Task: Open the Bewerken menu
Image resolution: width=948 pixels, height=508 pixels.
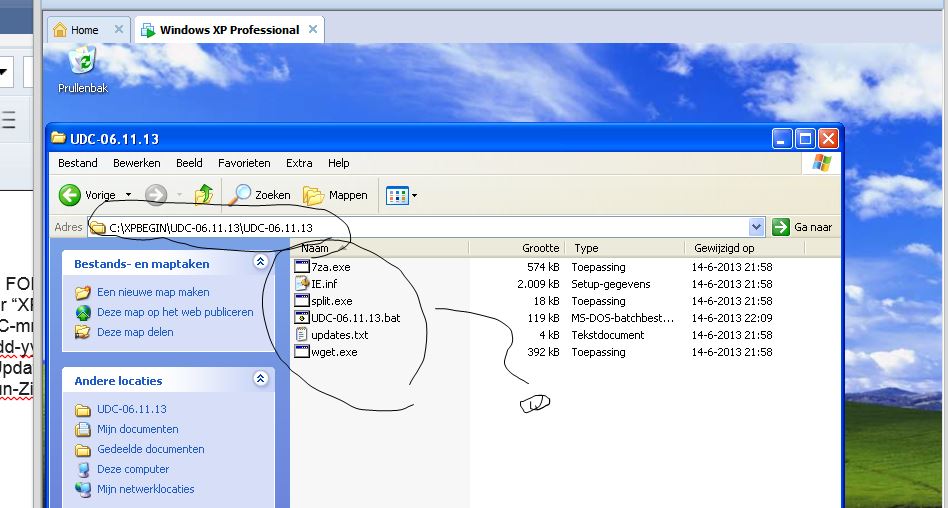Action: (137, 163)
